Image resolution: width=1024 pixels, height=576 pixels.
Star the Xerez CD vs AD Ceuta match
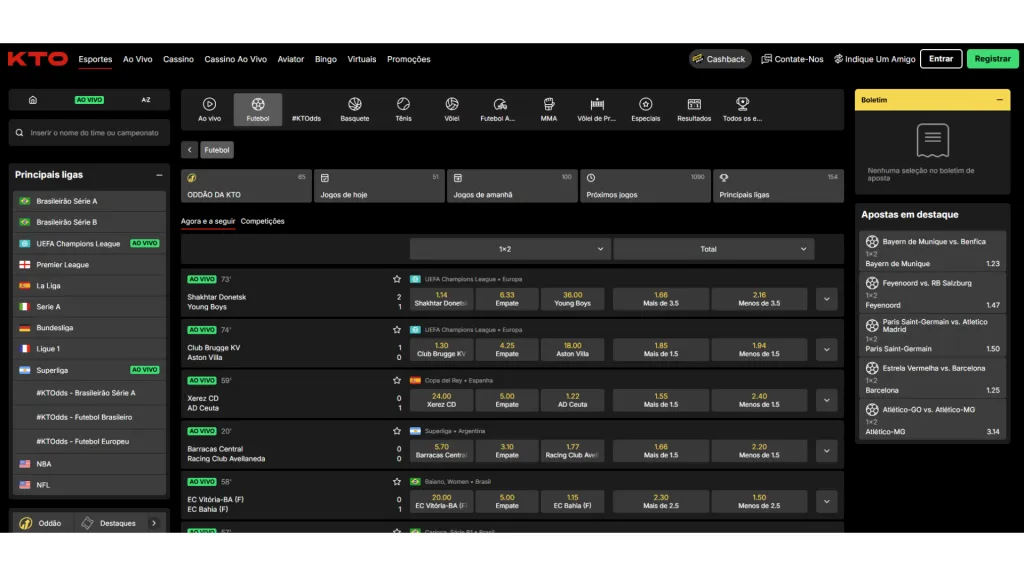(396, 380)
